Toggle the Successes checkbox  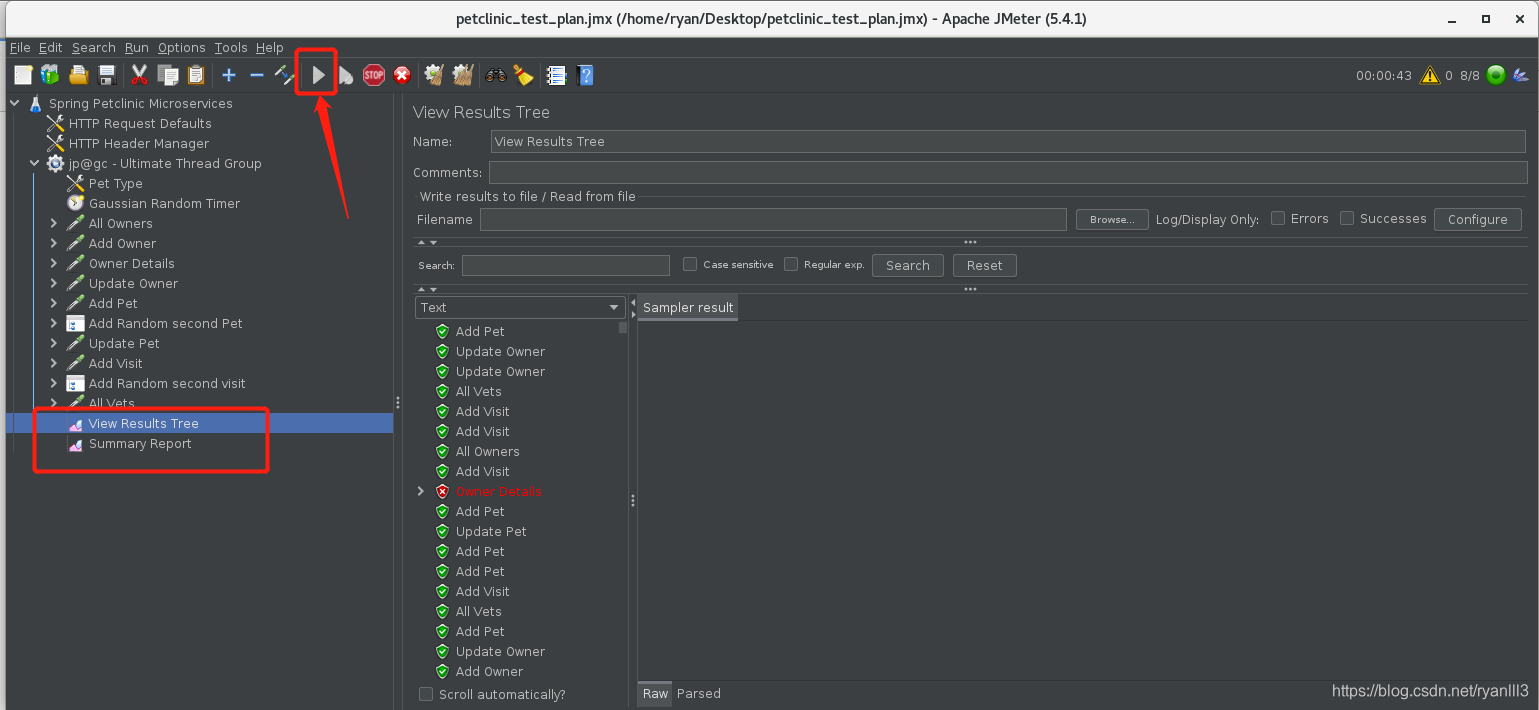(x=1347, y=218)
